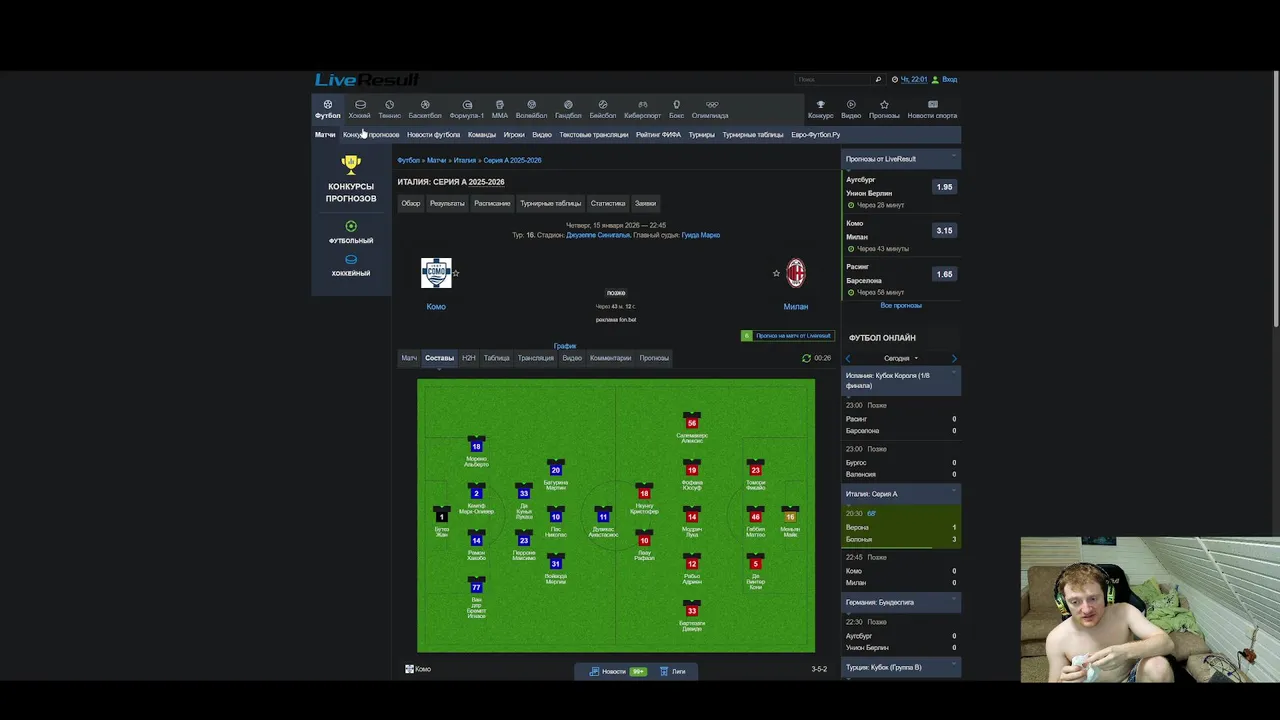Toggle favorite star for Комо
The width and height of the screenshot is (1280, 720).
[x=456, y=273]
